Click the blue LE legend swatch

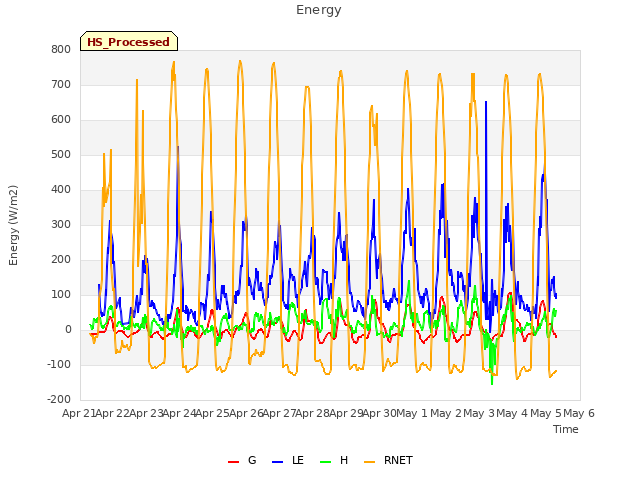click(277, 462)
